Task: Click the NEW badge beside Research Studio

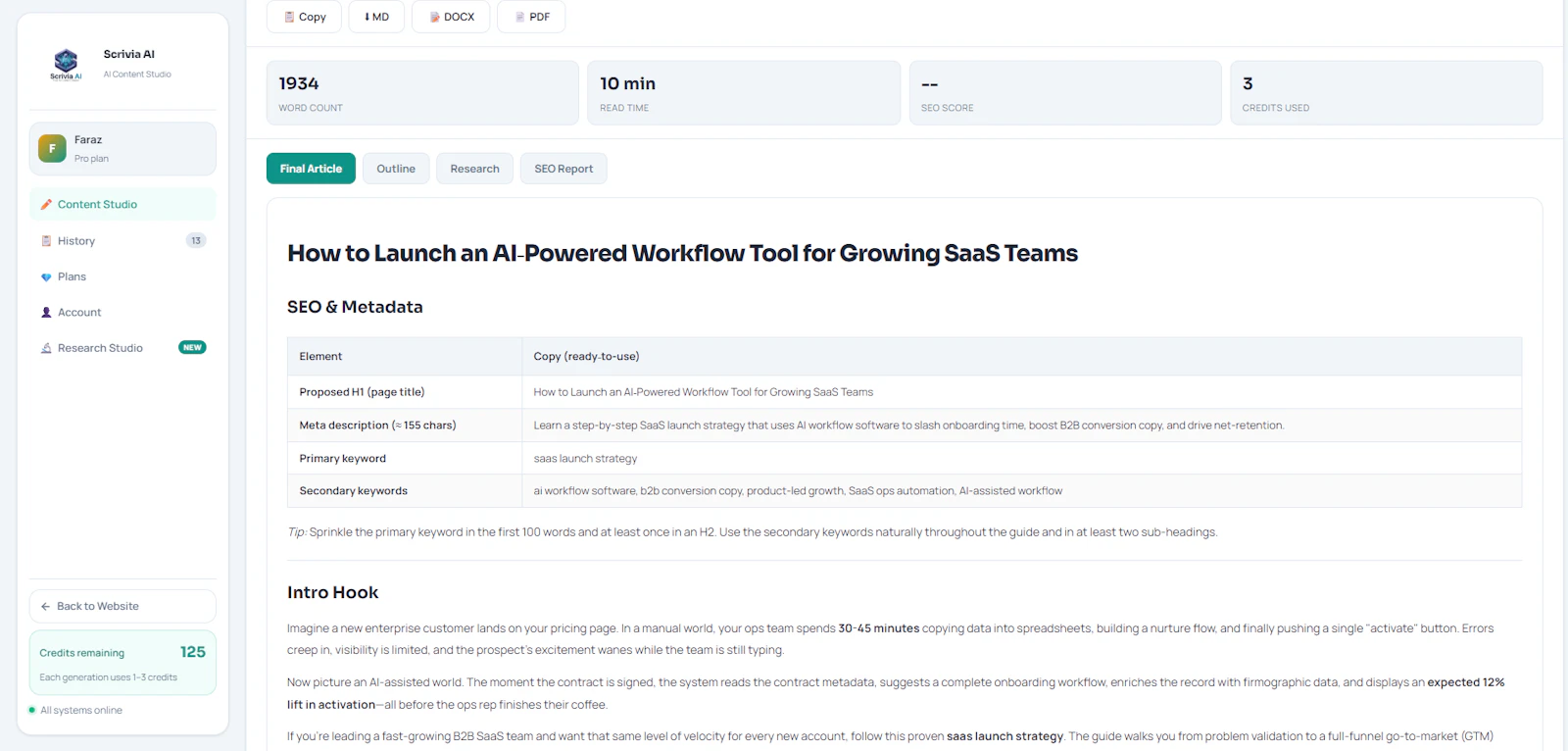Action: tap(192, 348)
